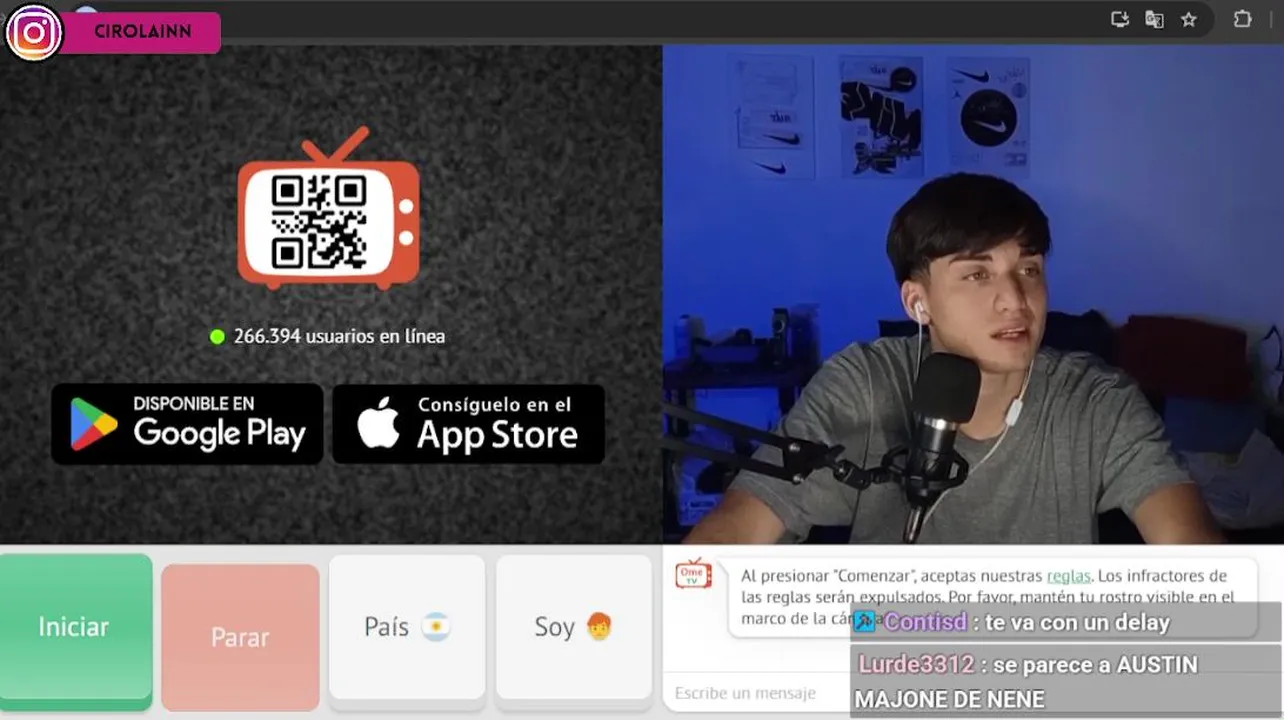Click the CIROLAINN Instagram handle label
The height and width of the screenshot is (720, 1284).
point(142,32)
